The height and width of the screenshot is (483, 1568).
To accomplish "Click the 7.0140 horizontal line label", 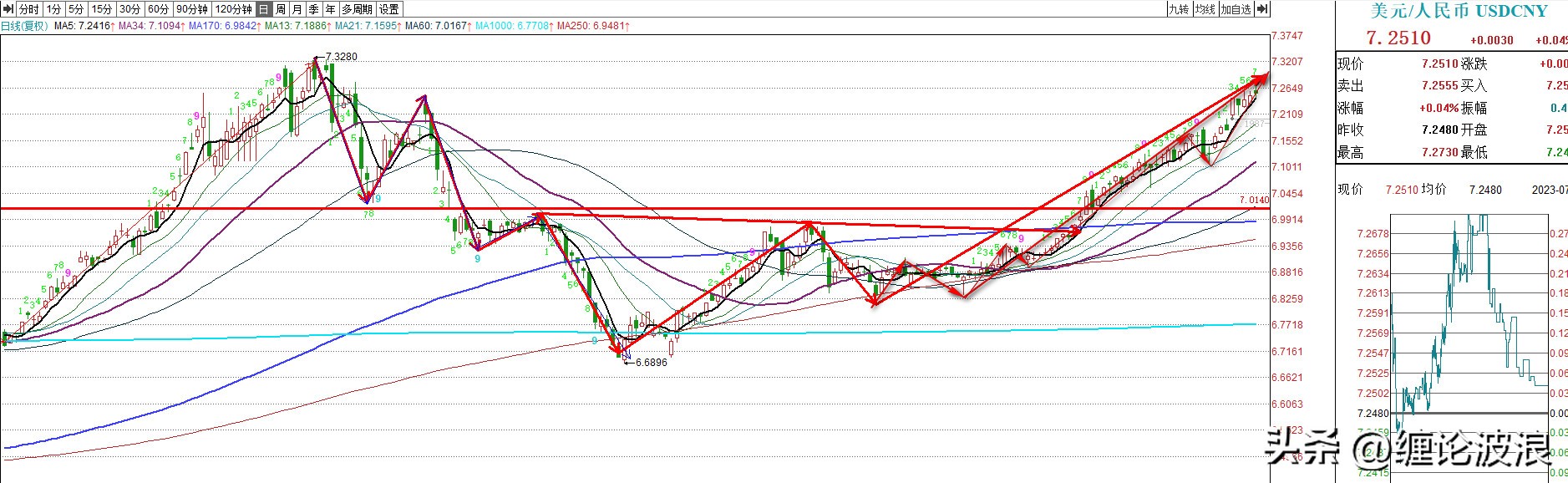I will point(1254,201).
